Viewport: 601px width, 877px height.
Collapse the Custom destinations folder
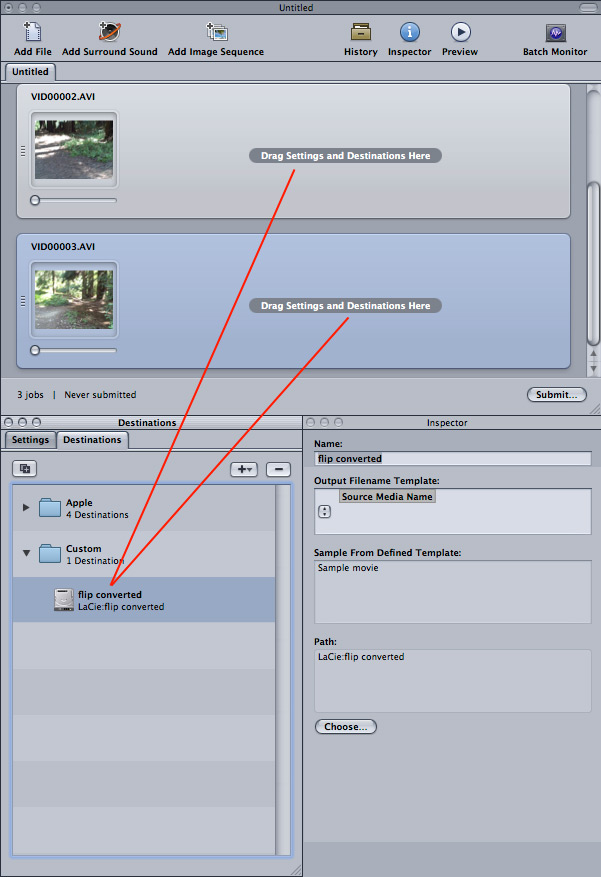(x=26, y=553)
